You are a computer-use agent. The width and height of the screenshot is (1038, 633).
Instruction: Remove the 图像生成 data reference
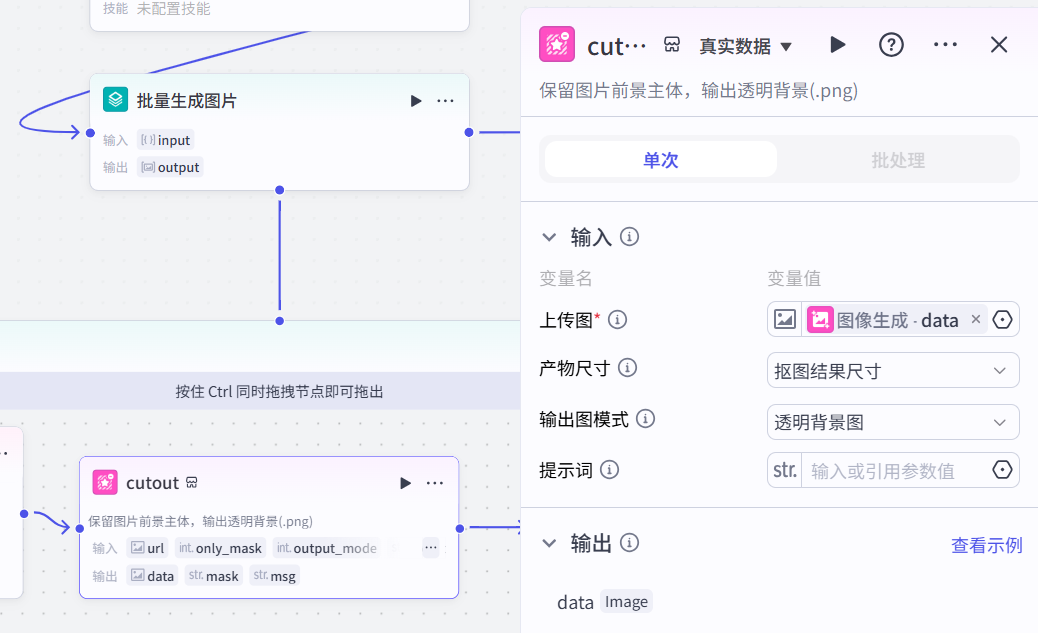(976, 319)
